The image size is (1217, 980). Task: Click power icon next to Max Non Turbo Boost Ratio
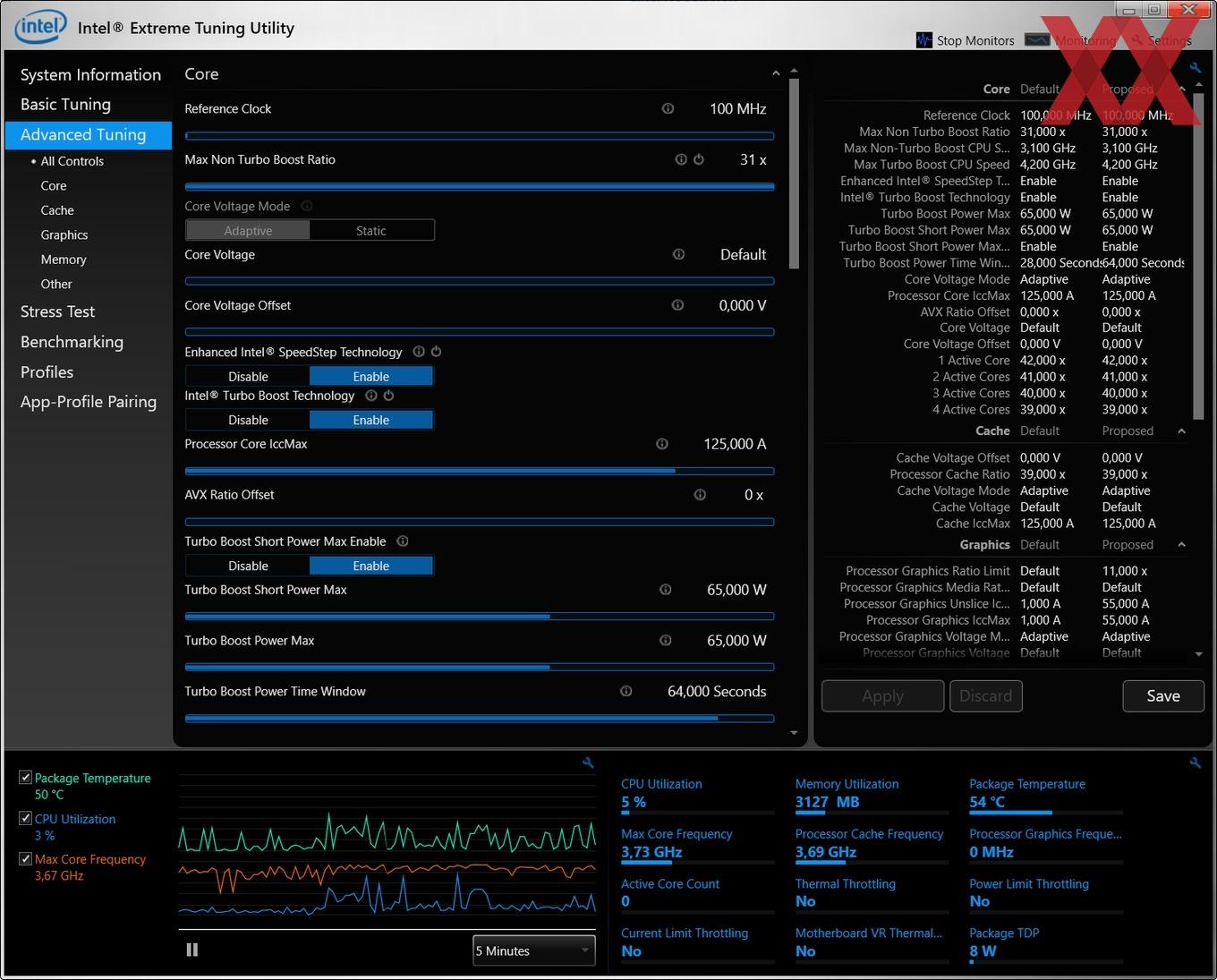[699, 159]
